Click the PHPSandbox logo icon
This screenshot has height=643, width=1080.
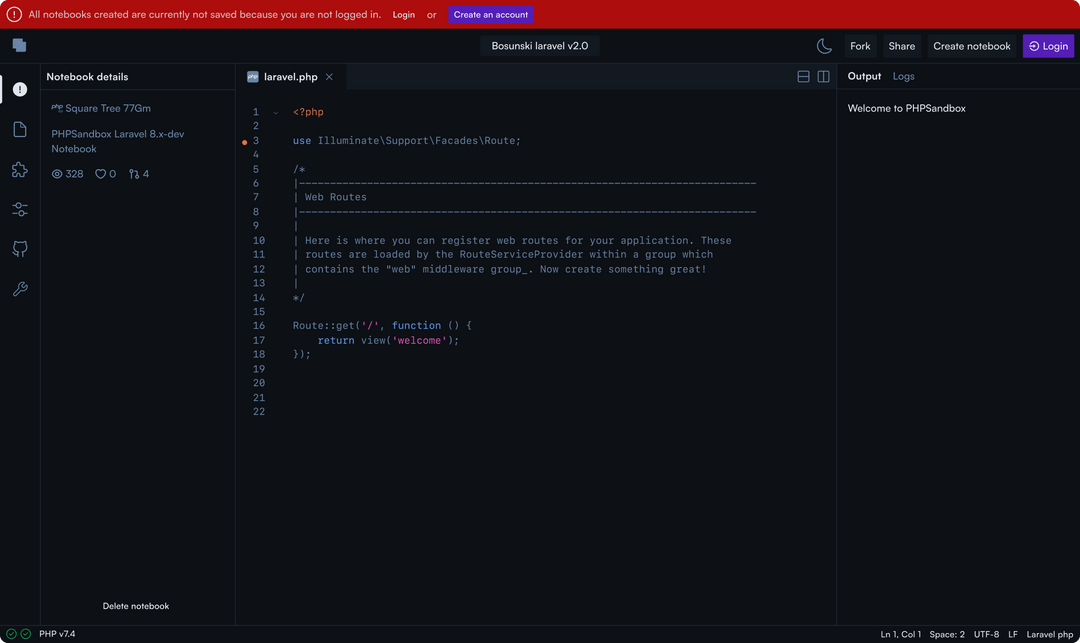[19, 45]
